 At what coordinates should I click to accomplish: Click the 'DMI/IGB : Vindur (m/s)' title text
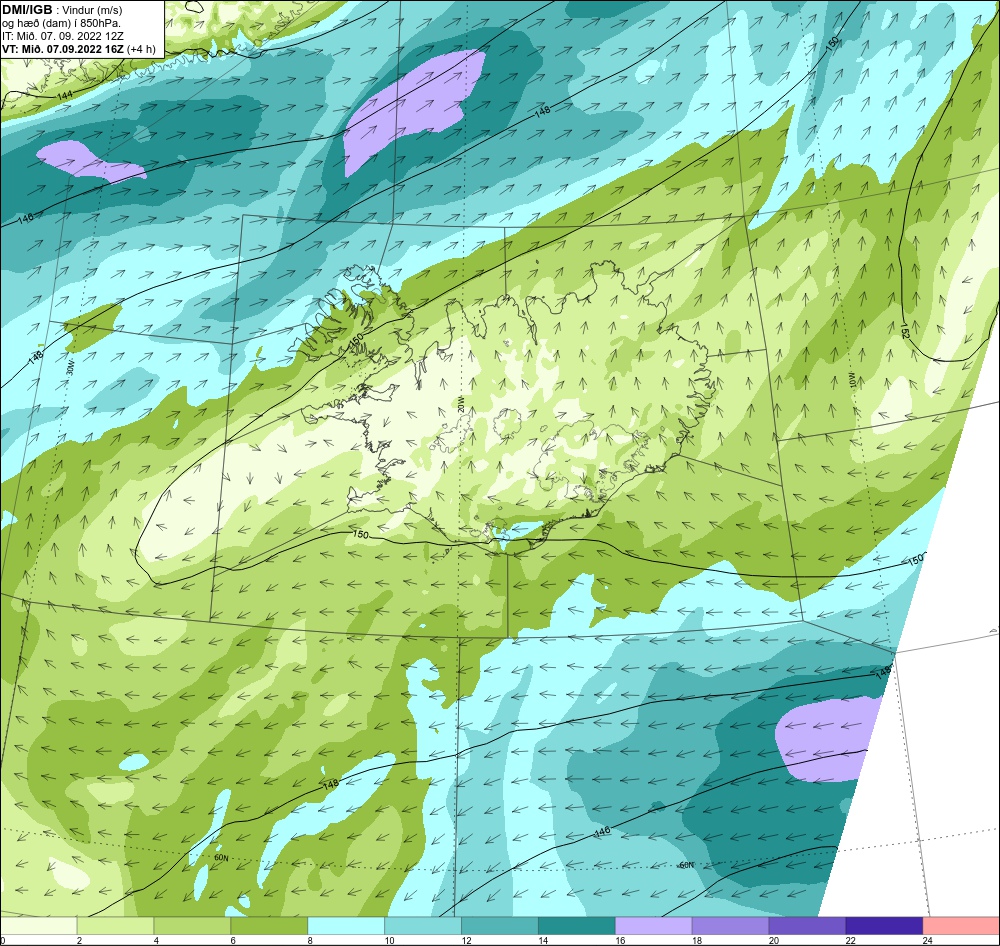tap(62, 10)
